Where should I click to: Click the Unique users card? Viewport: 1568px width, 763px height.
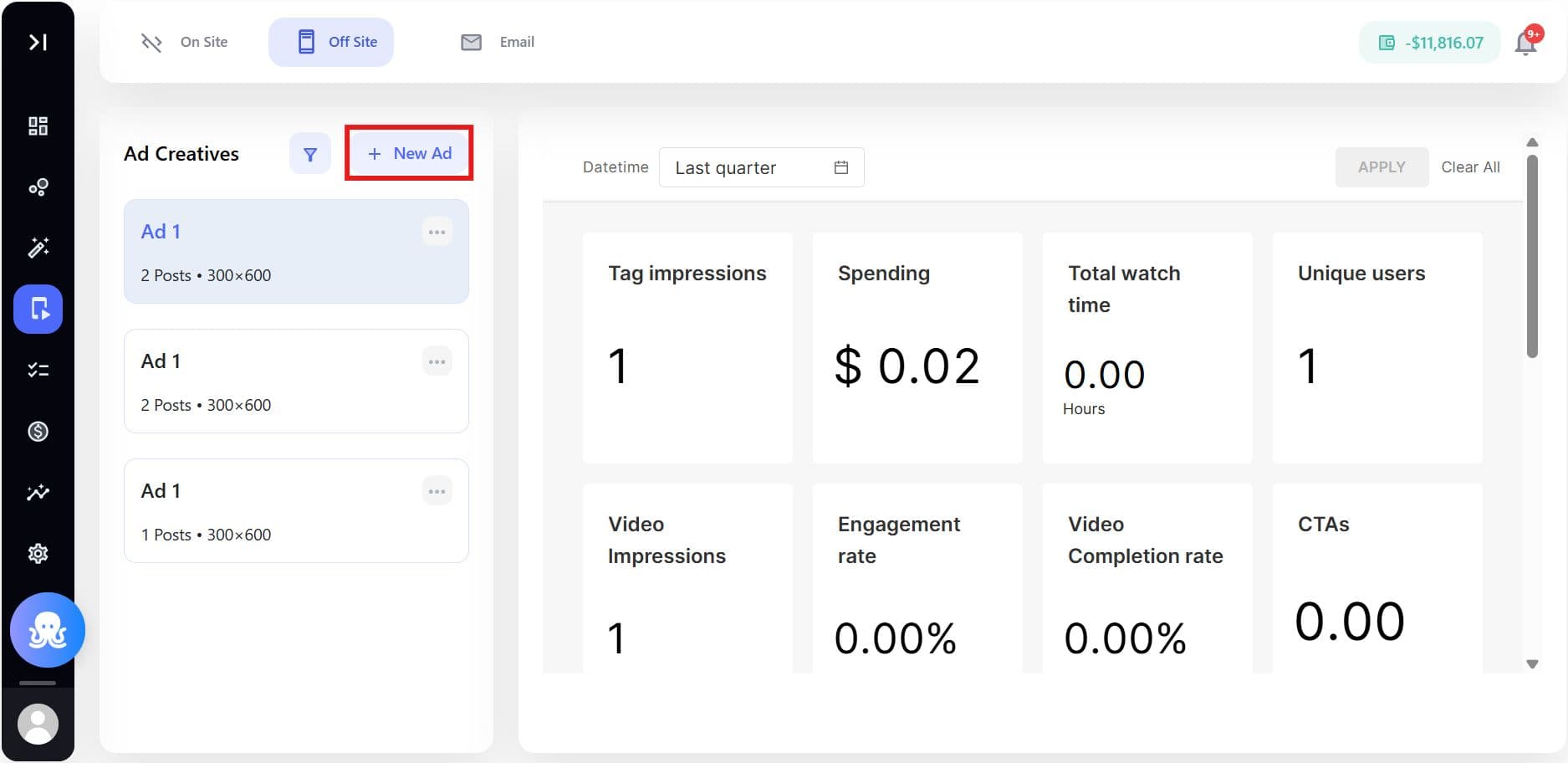[x=1377, y=347]
